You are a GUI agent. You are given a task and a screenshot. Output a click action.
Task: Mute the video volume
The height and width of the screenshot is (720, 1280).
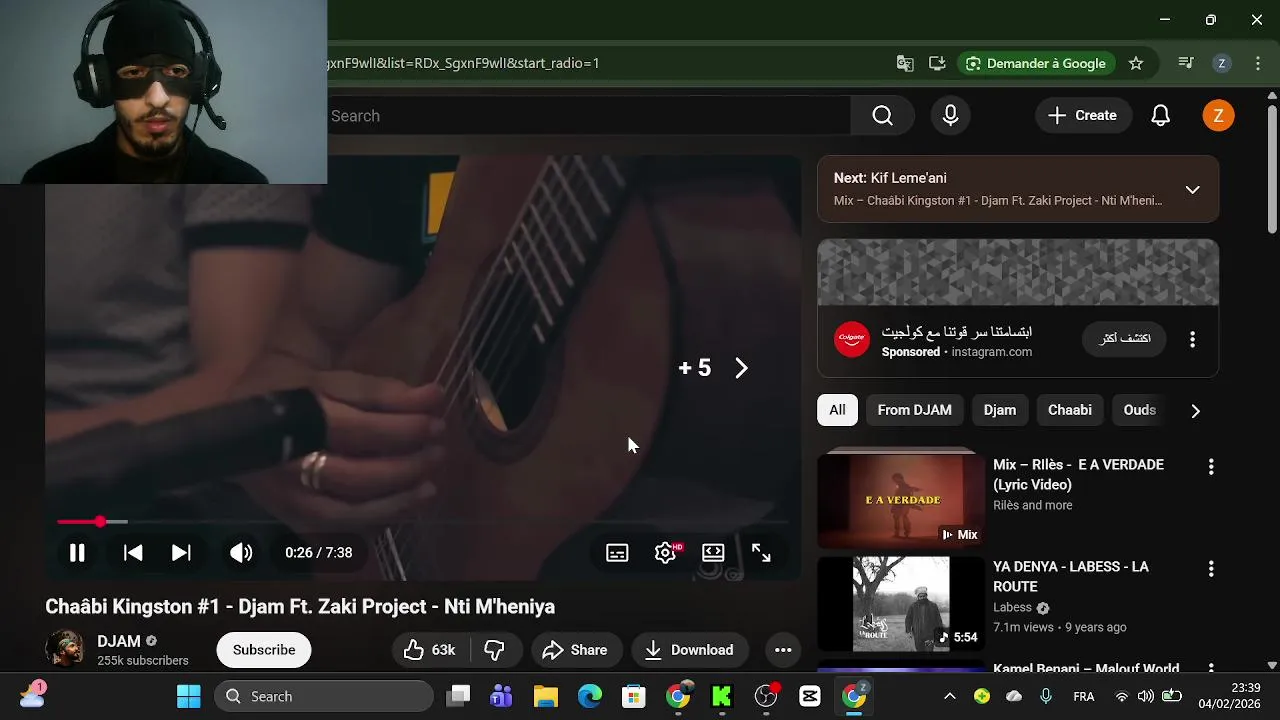pos(241,552)
